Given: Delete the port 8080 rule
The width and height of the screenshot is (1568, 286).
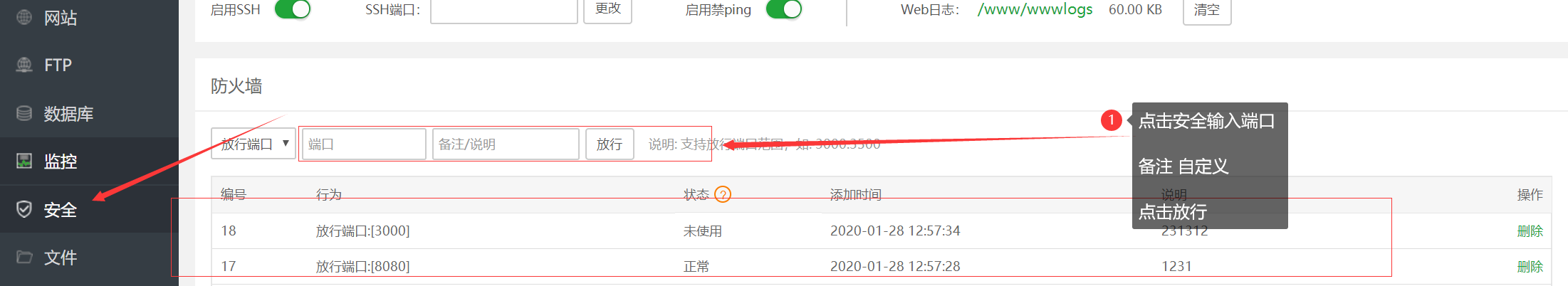Looking at the screenshot, I should [x=1530, y=267].
